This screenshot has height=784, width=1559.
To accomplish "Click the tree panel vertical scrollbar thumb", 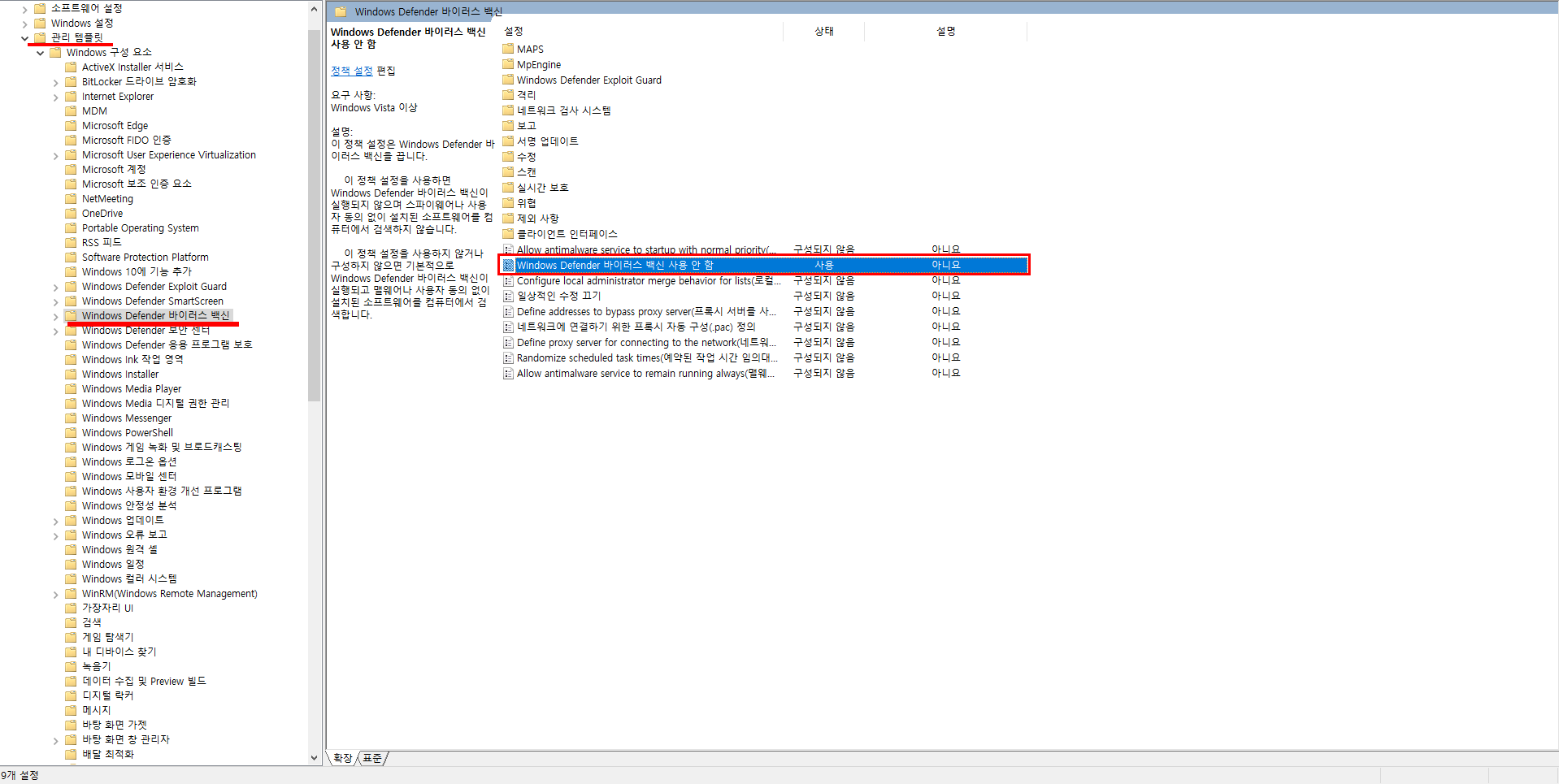I will point(315,215).
